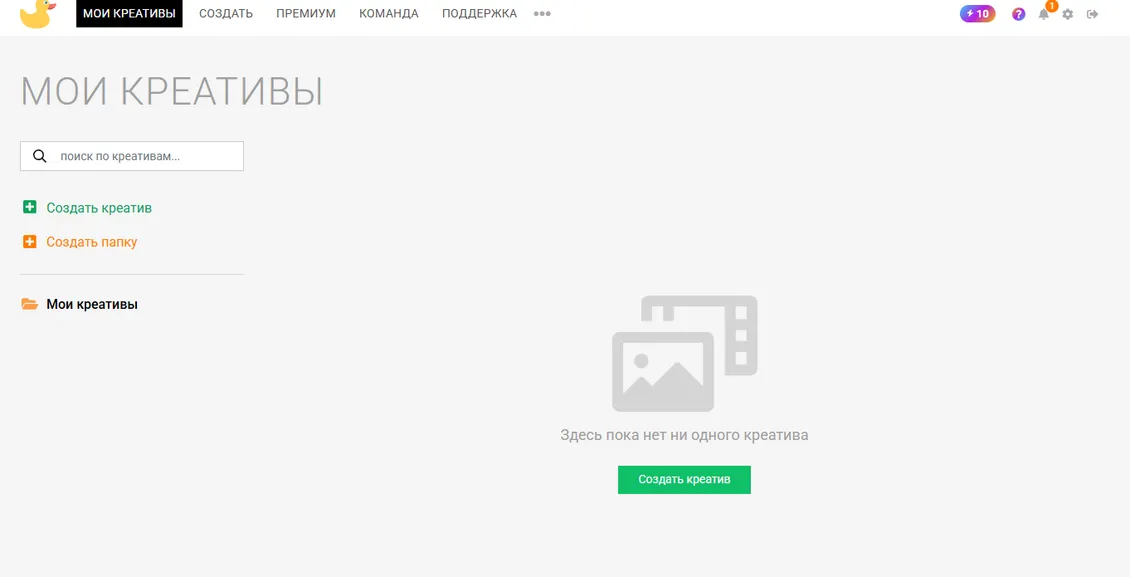The image size is (1130, 577).
Task: Focus the поиск по креативам search field
Action: pos(132,156)
